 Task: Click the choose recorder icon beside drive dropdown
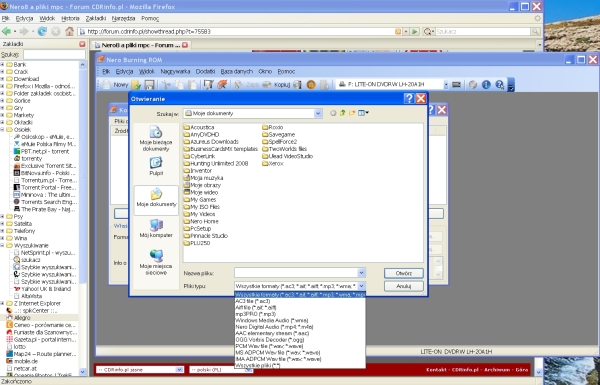(456, 85)
